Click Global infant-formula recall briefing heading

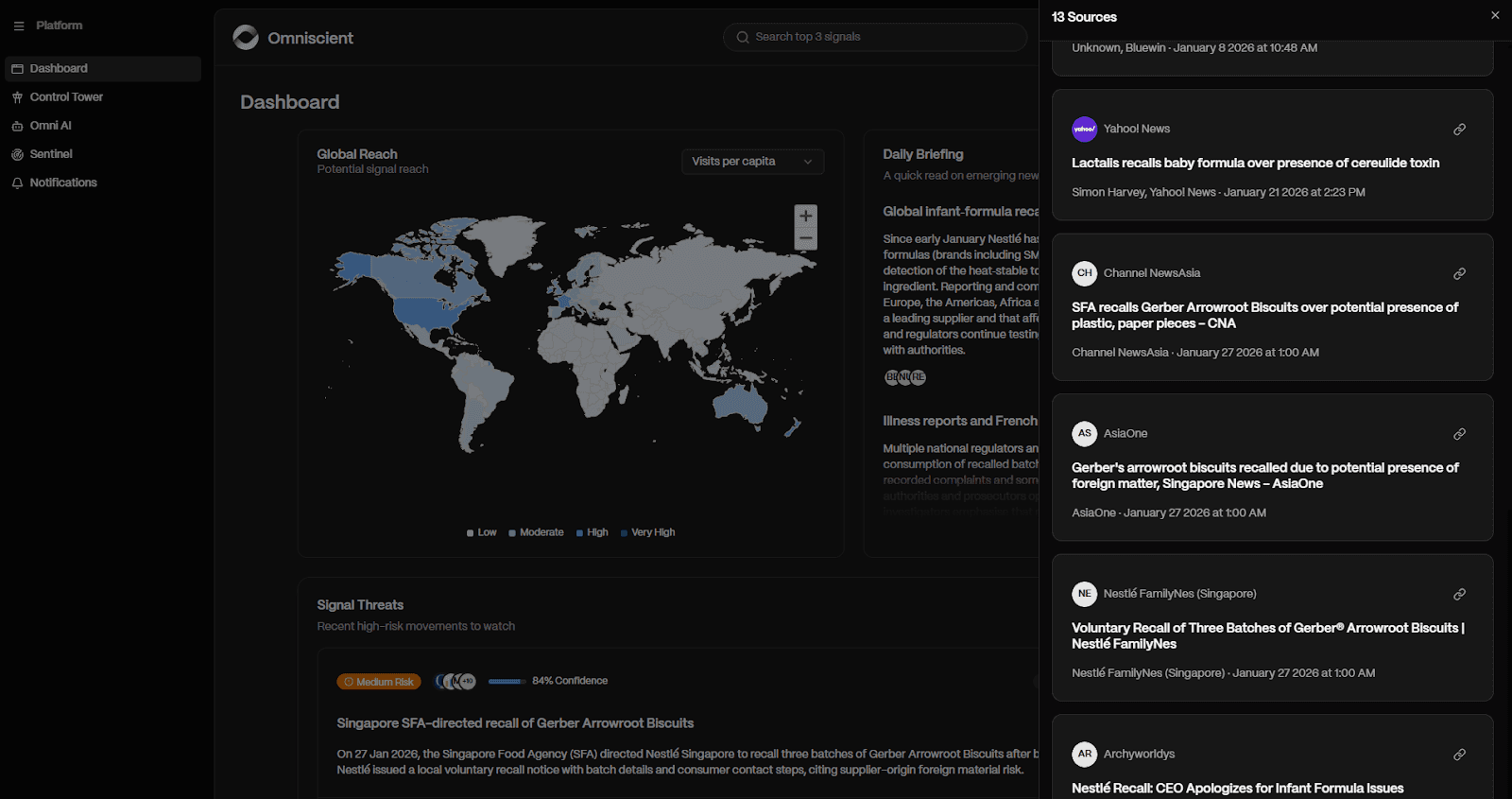click(960, 212)
